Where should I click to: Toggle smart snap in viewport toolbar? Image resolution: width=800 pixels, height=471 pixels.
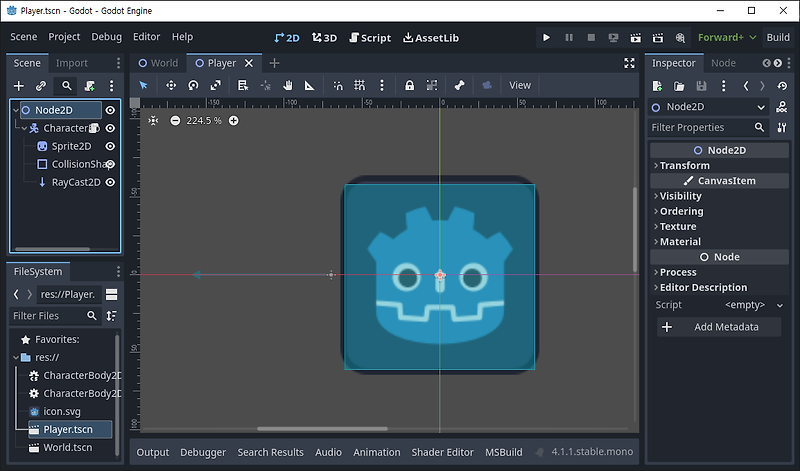(x=338, y=85)
